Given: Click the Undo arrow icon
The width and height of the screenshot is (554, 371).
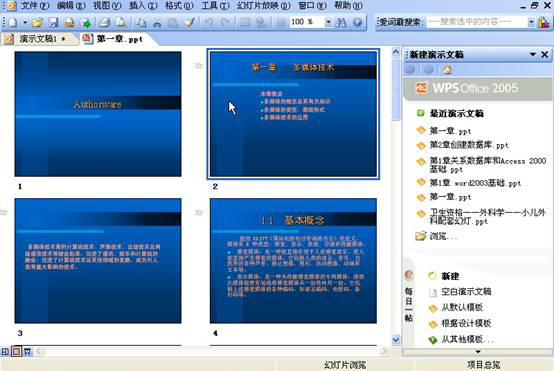Looking at the screenshot, I should click(209, 23).
